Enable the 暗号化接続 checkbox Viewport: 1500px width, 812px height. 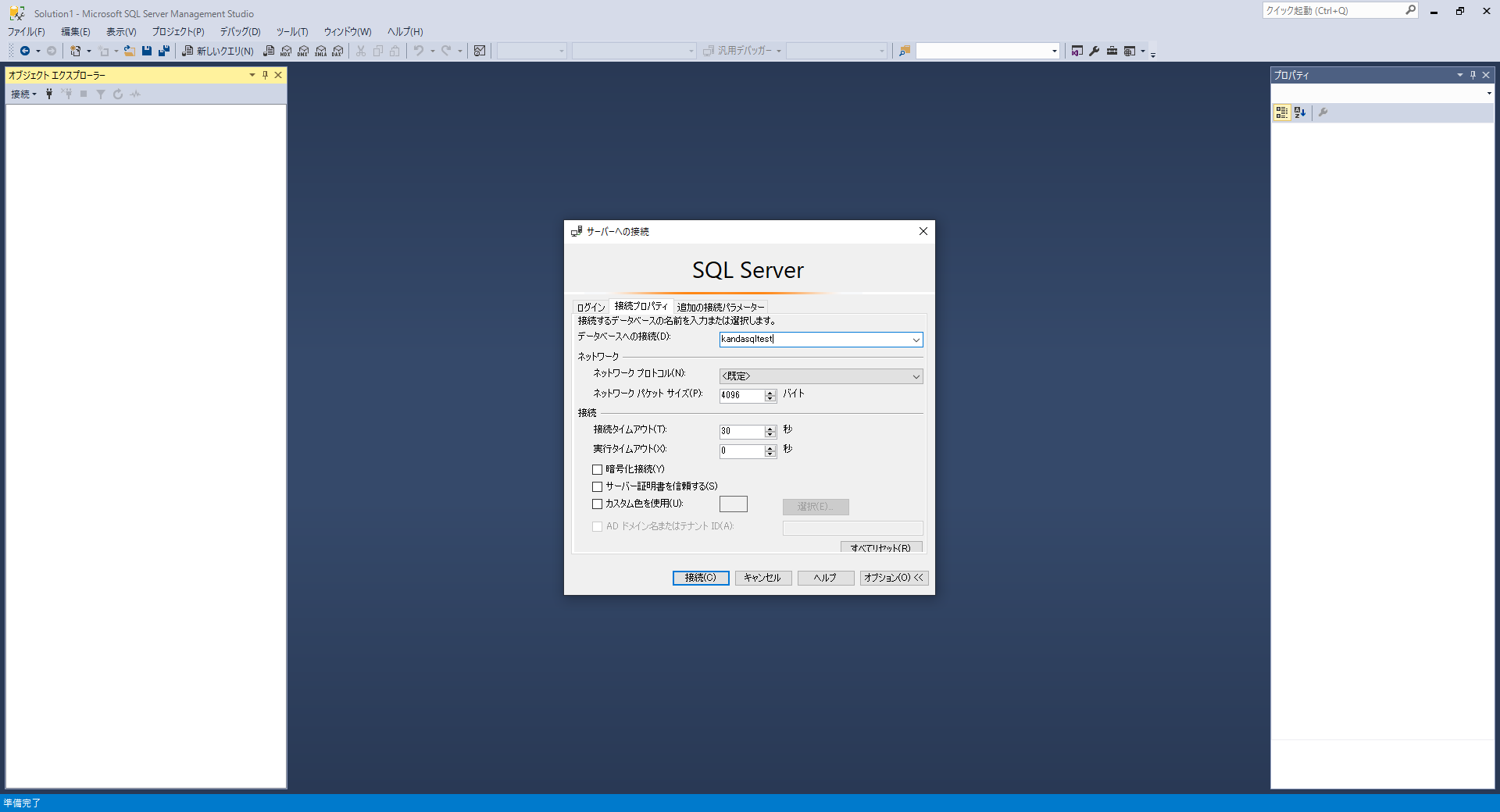(598, 469)
